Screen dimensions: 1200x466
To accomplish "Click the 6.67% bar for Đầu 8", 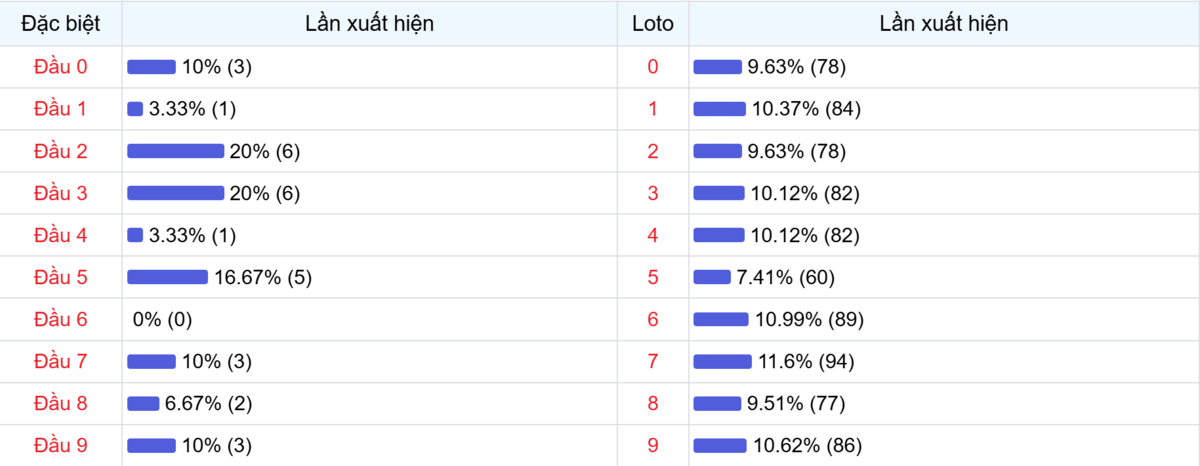I will 143,403.
